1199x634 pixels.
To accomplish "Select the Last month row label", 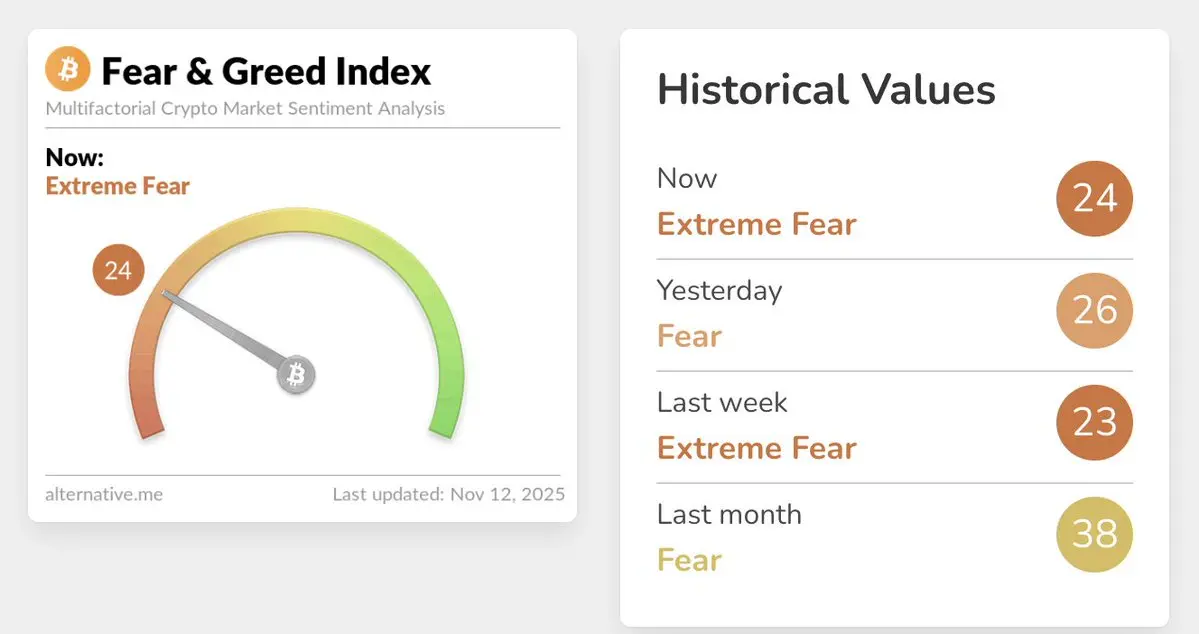I will (x=729, y=514).
